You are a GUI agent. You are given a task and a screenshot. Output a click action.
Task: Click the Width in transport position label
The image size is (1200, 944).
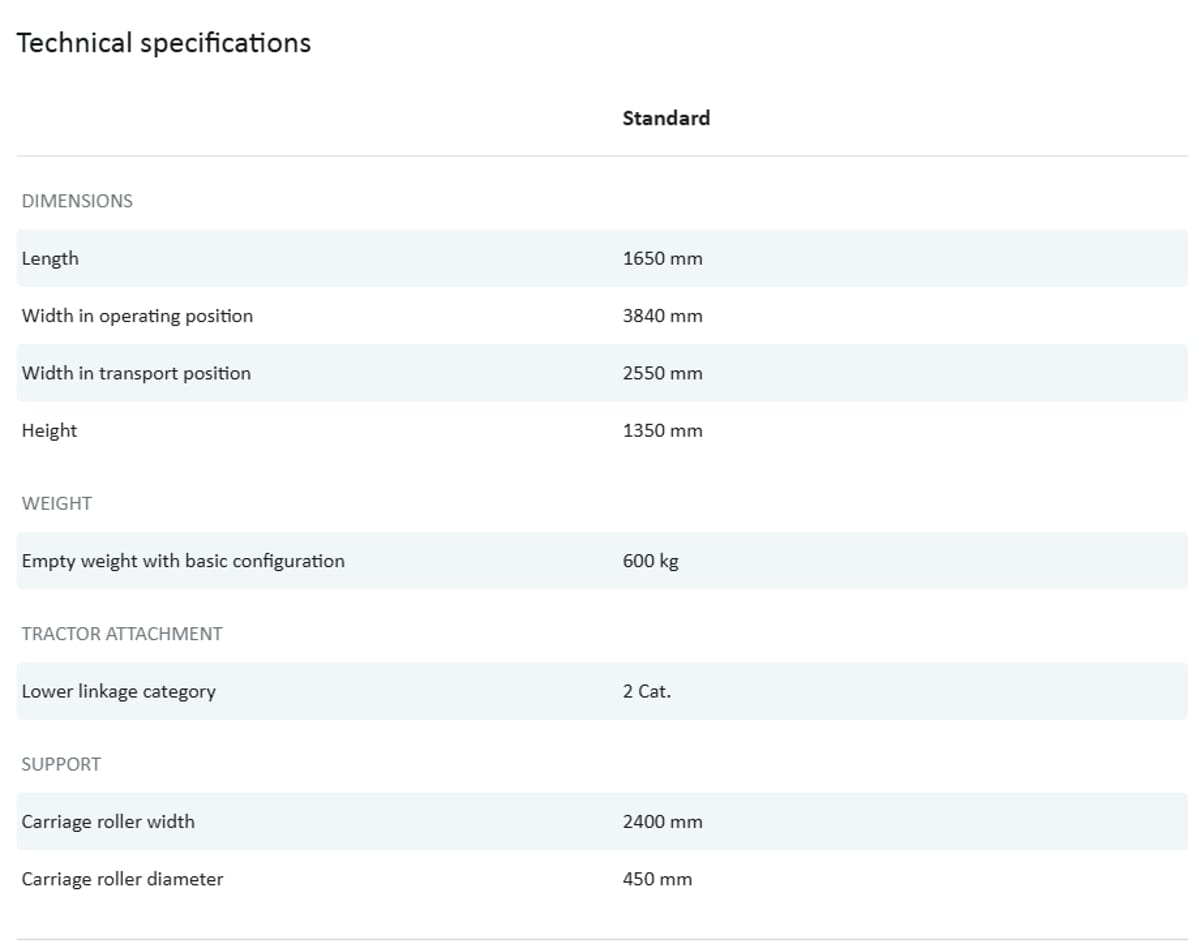tap(136, 373)
